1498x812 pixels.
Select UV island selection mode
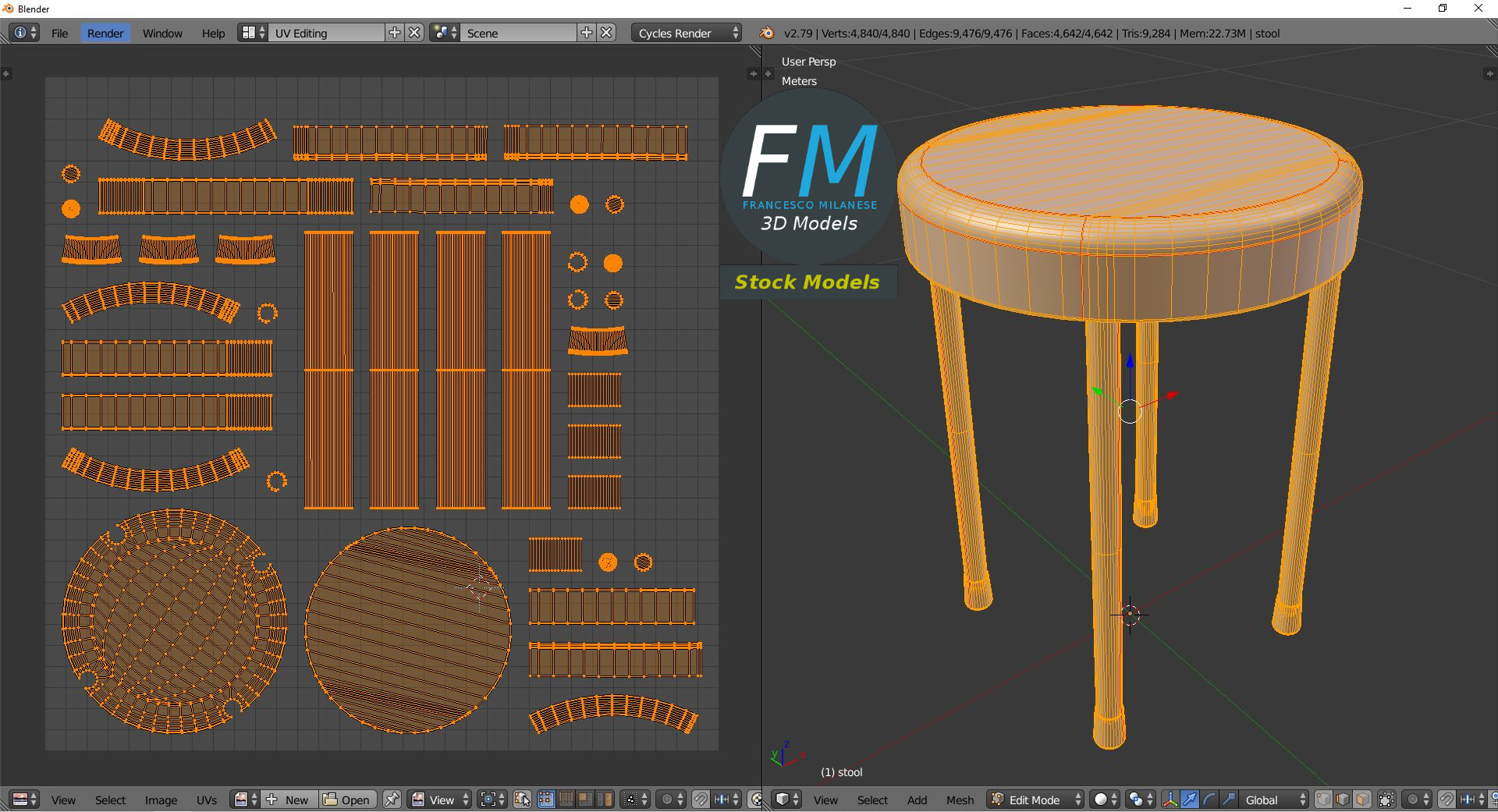tap(605, 800)
